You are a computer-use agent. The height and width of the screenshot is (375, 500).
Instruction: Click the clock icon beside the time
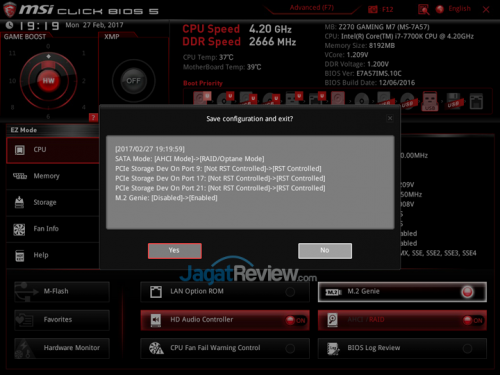[x=10, y=25]
